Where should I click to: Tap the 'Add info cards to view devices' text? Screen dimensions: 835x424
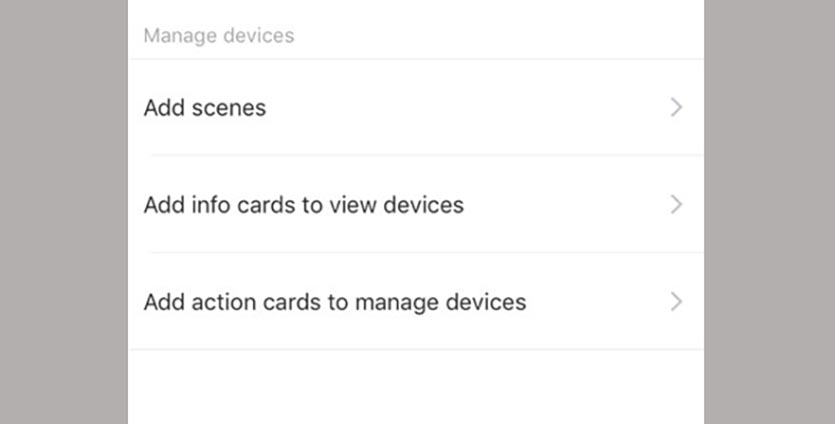click(304, 205)
